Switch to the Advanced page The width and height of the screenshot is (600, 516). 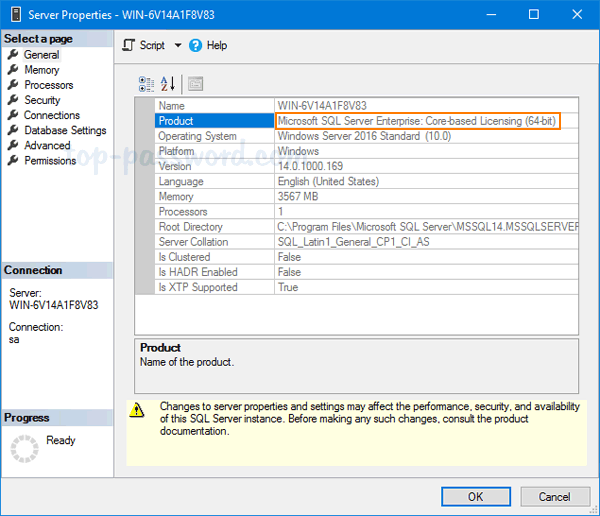47,145
